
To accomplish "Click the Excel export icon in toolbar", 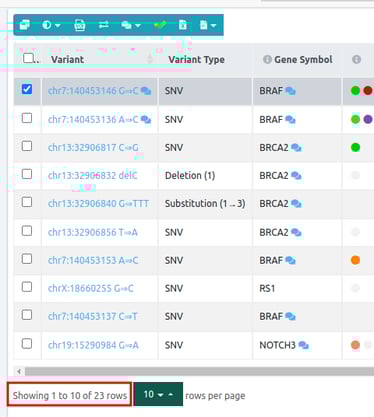I will (183, 25).
